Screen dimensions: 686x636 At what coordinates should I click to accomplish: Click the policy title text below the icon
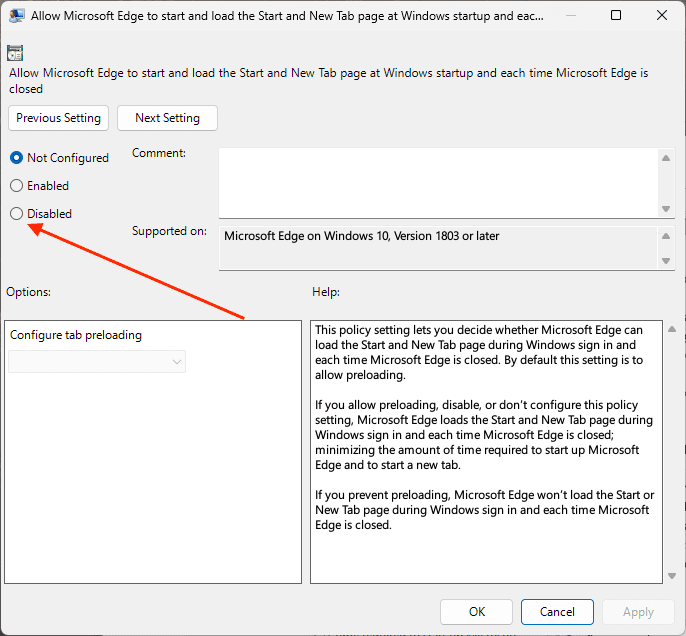click(x=329, y=81)
